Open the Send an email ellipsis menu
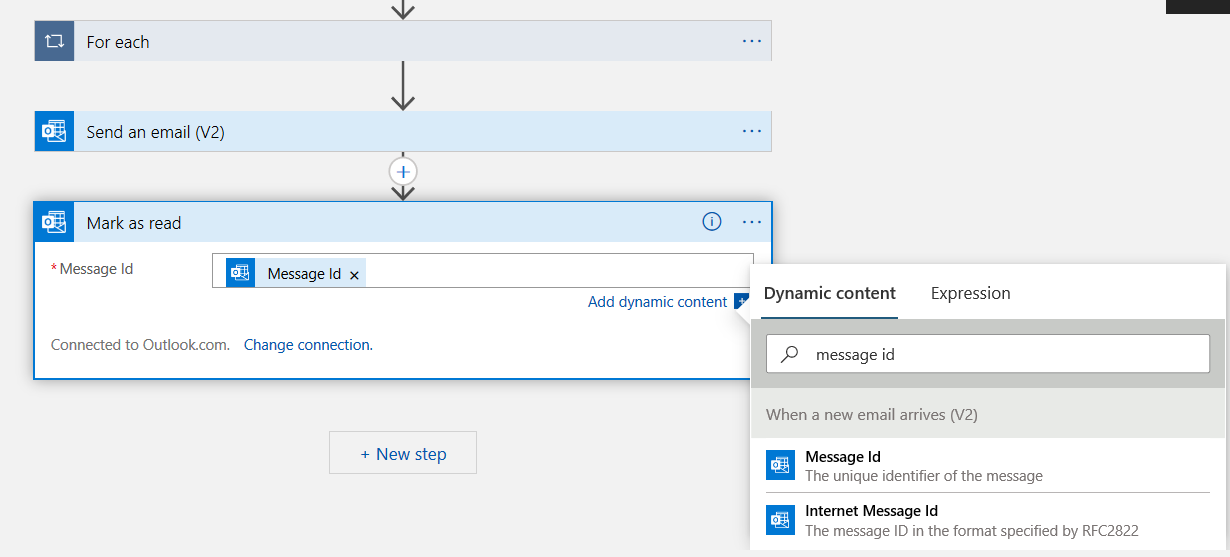The height and width of the screenshot is (557, 1230). (752, 131)
